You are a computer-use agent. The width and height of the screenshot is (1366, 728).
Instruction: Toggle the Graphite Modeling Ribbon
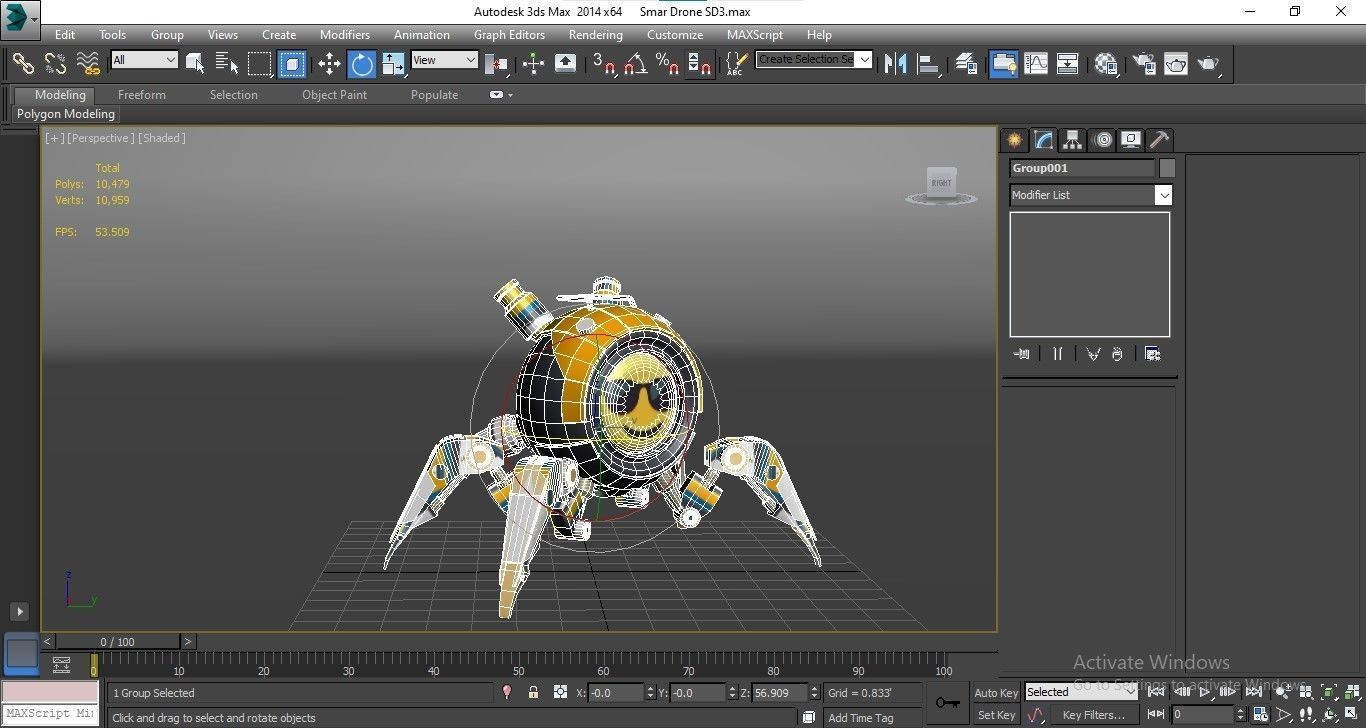coord(1003,63)
